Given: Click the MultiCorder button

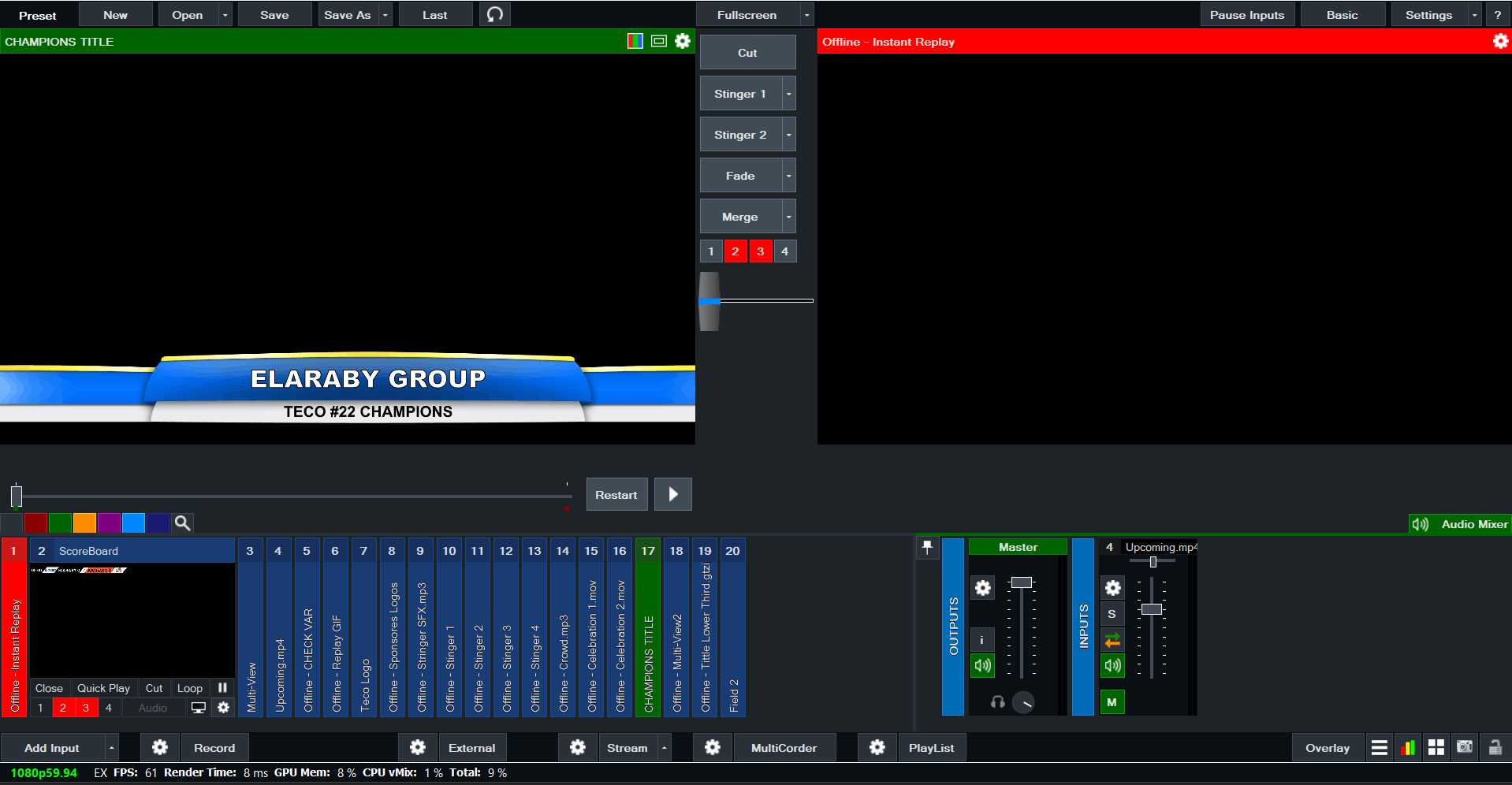Looking at the screenshot, I should click(784, 747).
